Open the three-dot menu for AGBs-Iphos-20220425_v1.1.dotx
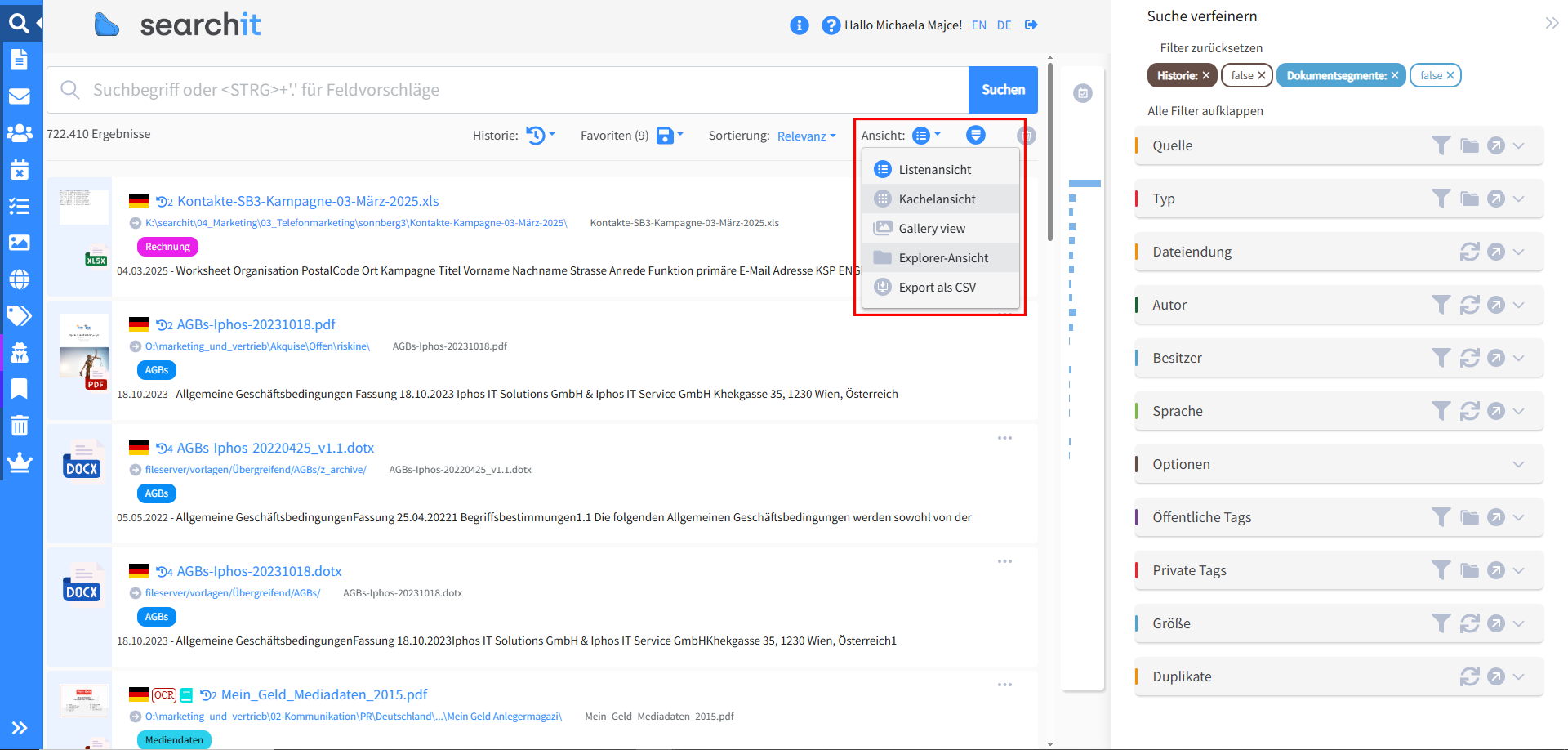This screenshot has height=750, width=1568. [x=1004, y=439]
